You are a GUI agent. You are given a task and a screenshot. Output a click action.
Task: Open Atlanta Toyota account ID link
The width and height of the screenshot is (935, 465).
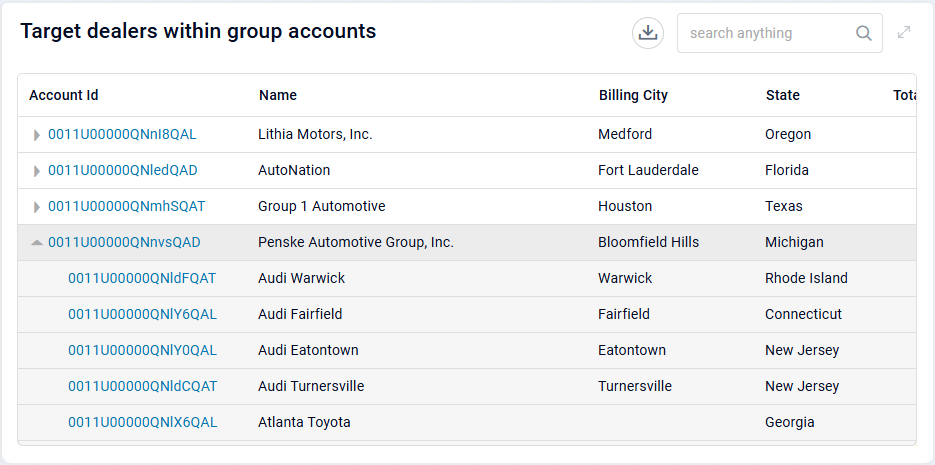(142, 423)
